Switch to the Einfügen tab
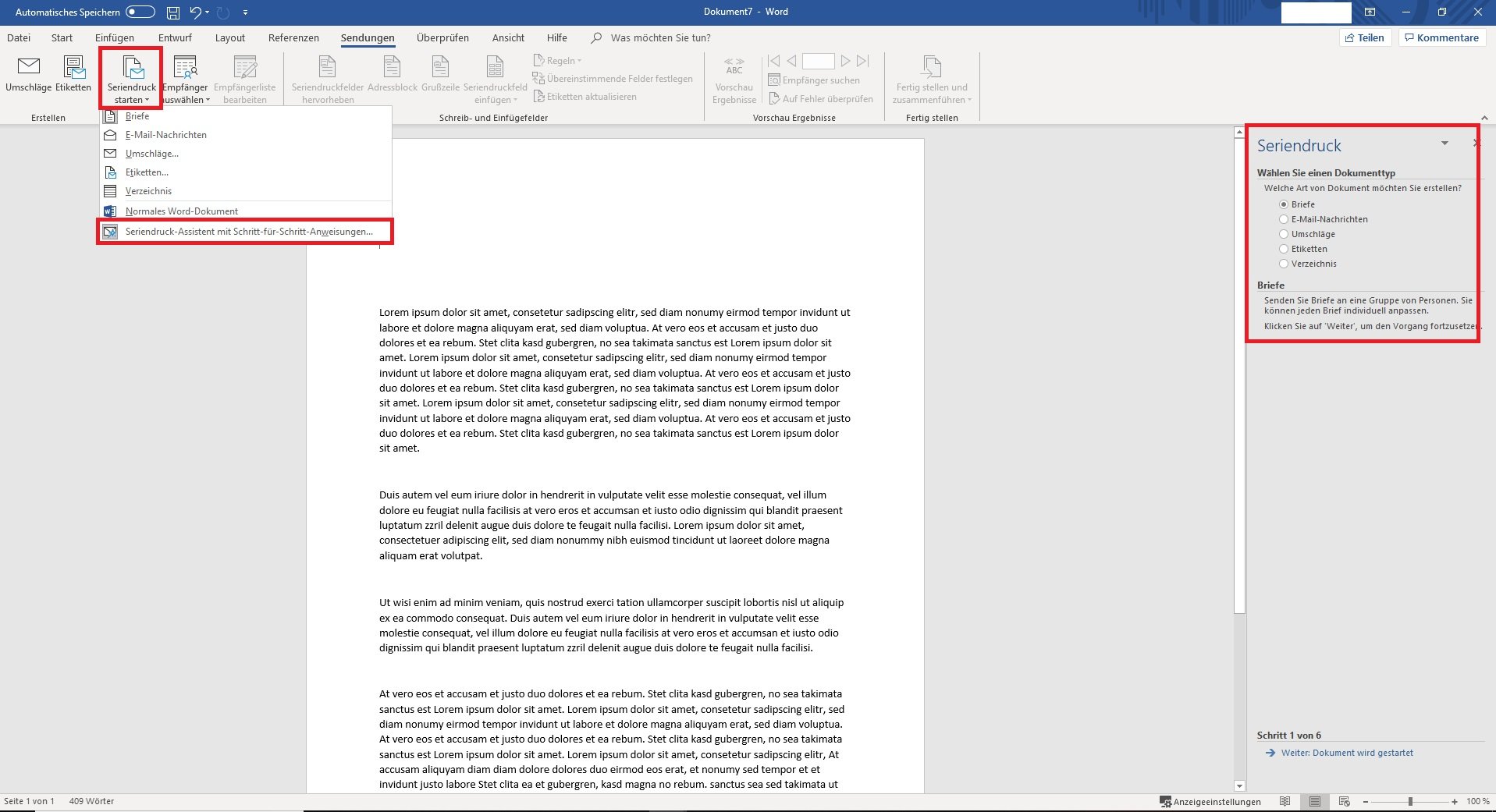This screenshot has width=1496, height=812. click(115, 37)
